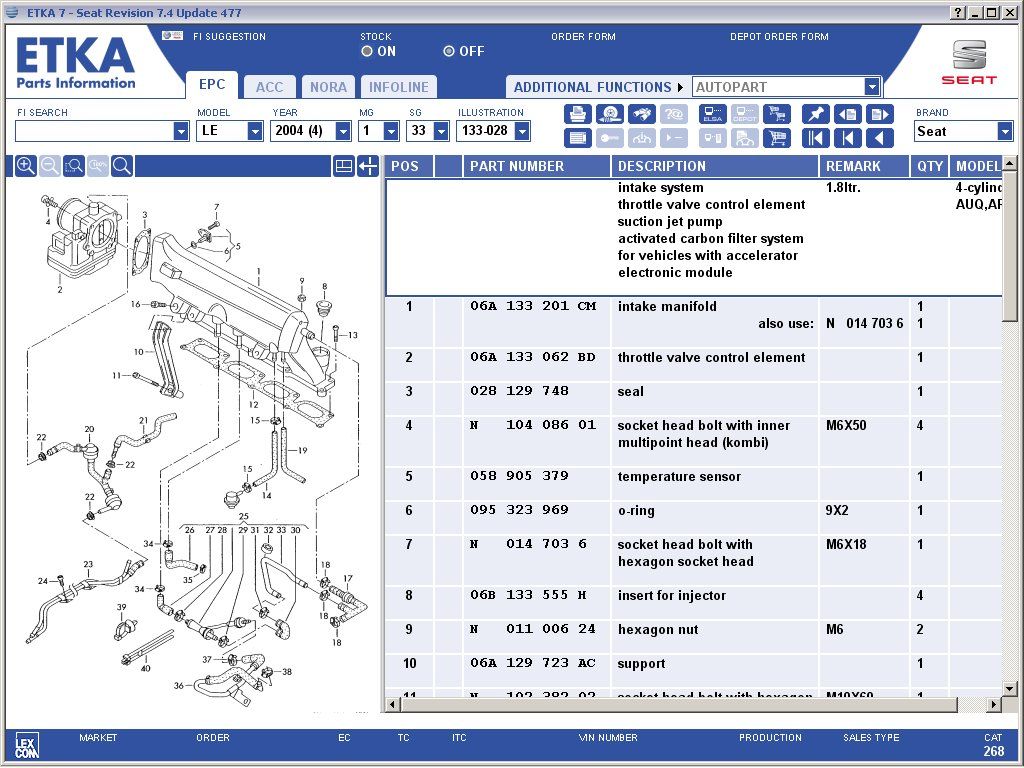Image resolution: width=1024 pixels, height=768 pixels.
Task: Click the vertical scrollbar up arrow
Action: pos(1010,163)
